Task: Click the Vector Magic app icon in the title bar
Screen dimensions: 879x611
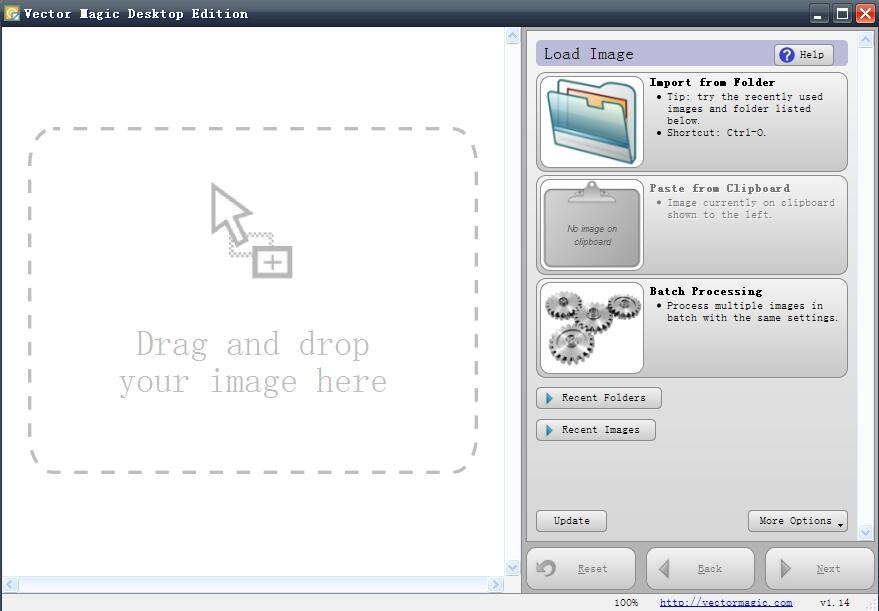Action: tap(11, 13)
